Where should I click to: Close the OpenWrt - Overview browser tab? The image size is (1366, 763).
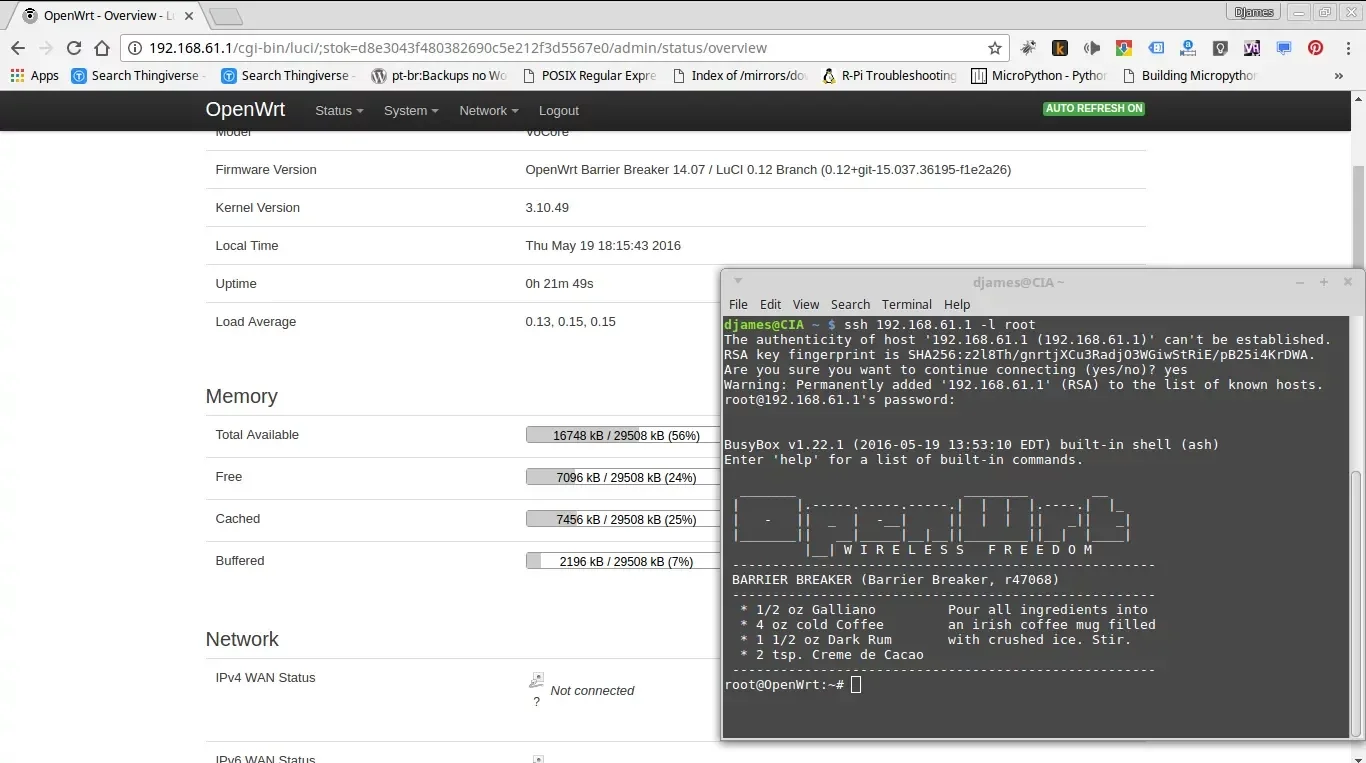coord(189,16)
